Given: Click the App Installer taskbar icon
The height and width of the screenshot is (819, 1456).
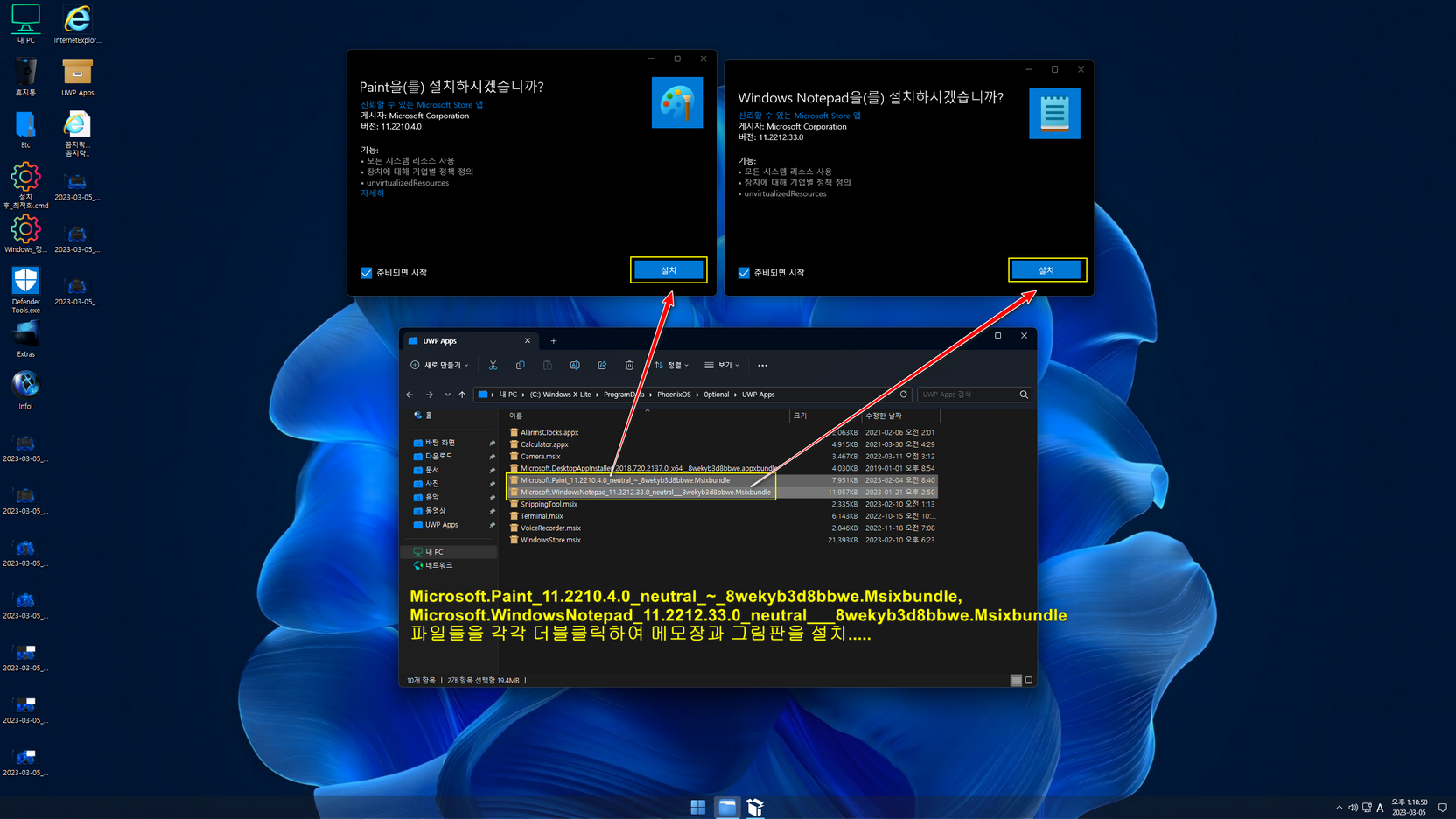Looking at the screenshot, I should pos(755,807).
